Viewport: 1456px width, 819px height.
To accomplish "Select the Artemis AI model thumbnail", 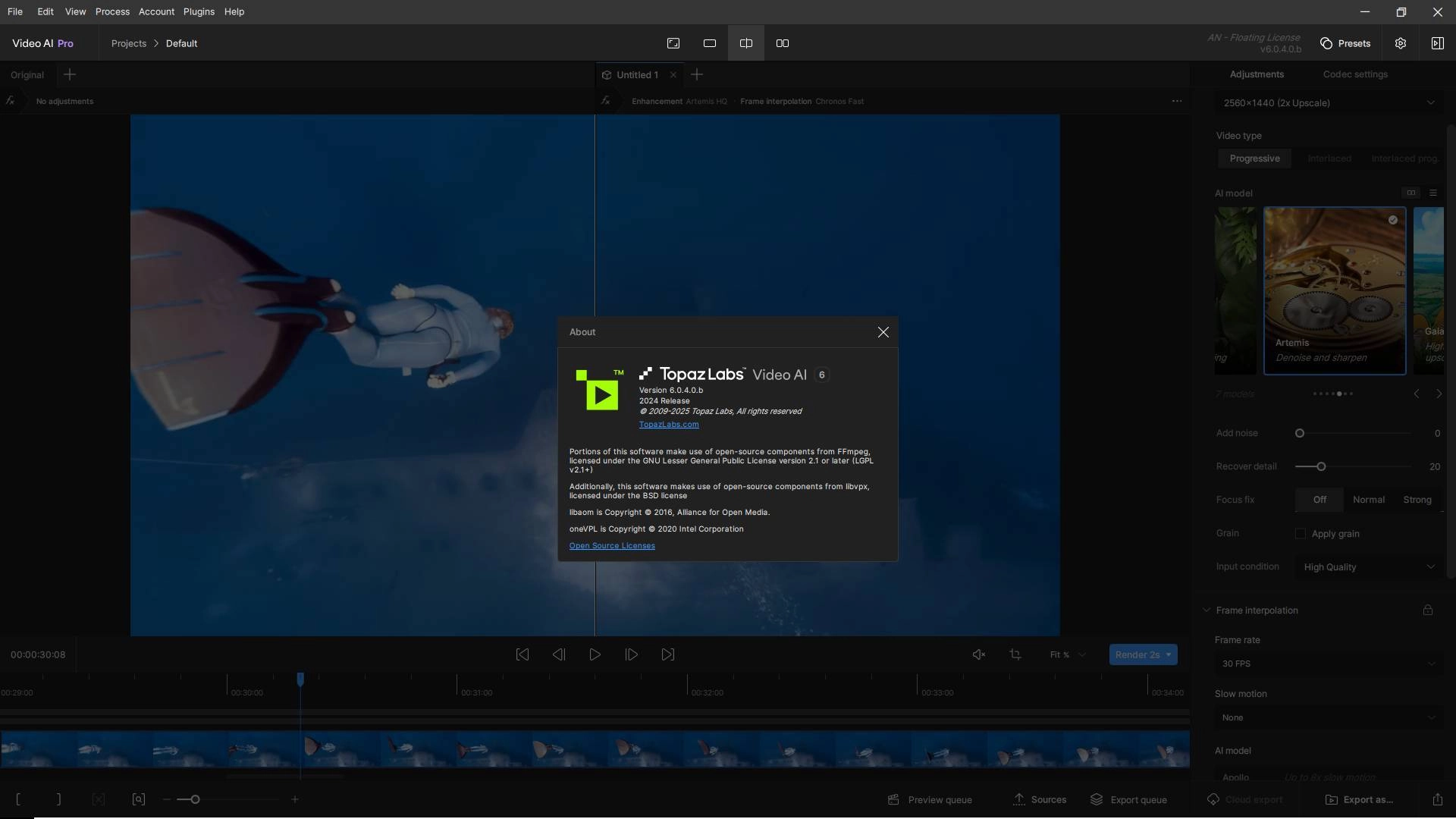I will (x=1335, y=290).
